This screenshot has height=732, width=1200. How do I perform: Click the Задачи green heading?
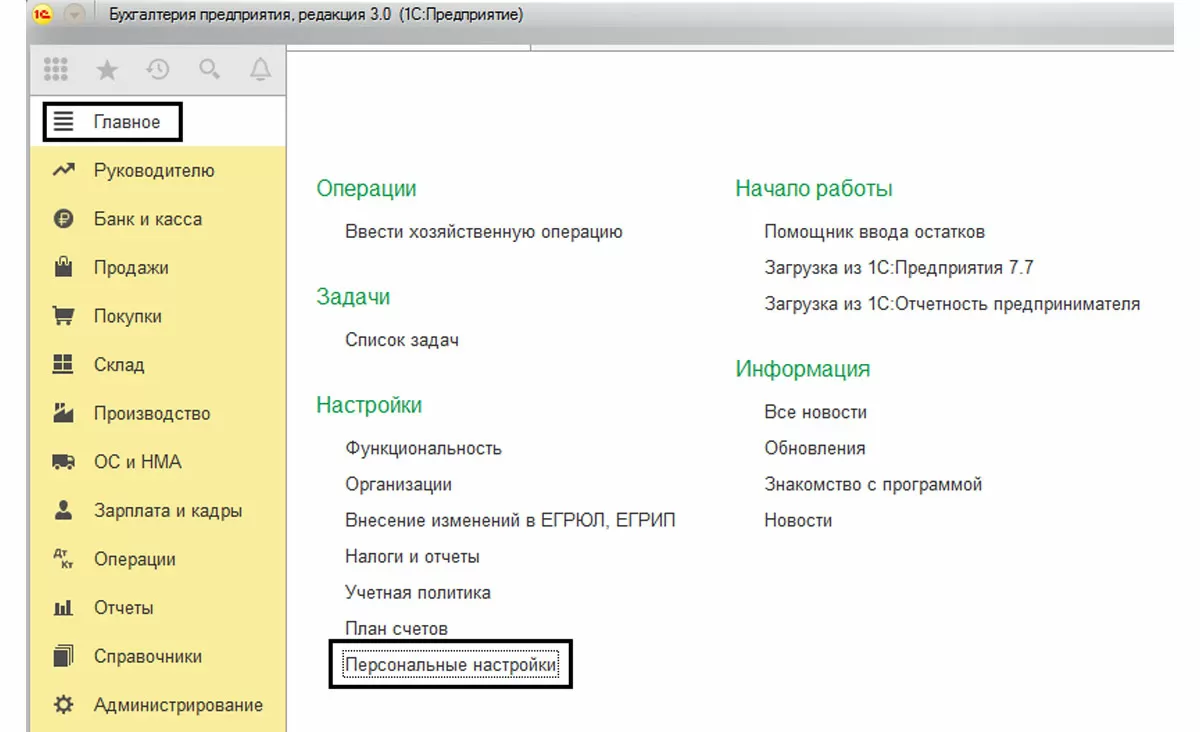[x=353, y=297]
